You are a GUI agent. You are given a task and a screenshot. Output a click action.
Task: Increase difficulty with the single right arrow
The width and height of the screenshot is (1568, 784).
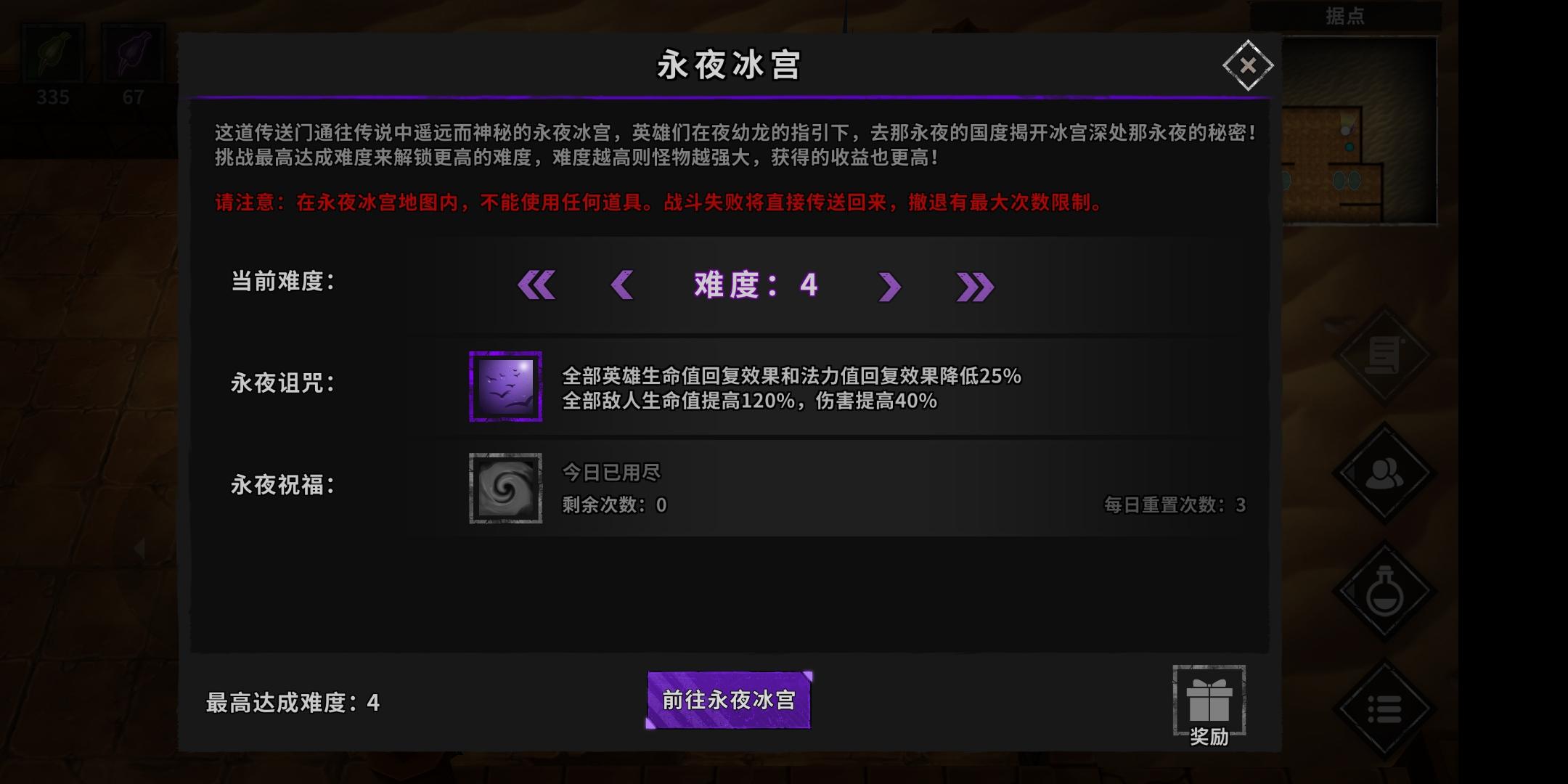tap(889, 287)
